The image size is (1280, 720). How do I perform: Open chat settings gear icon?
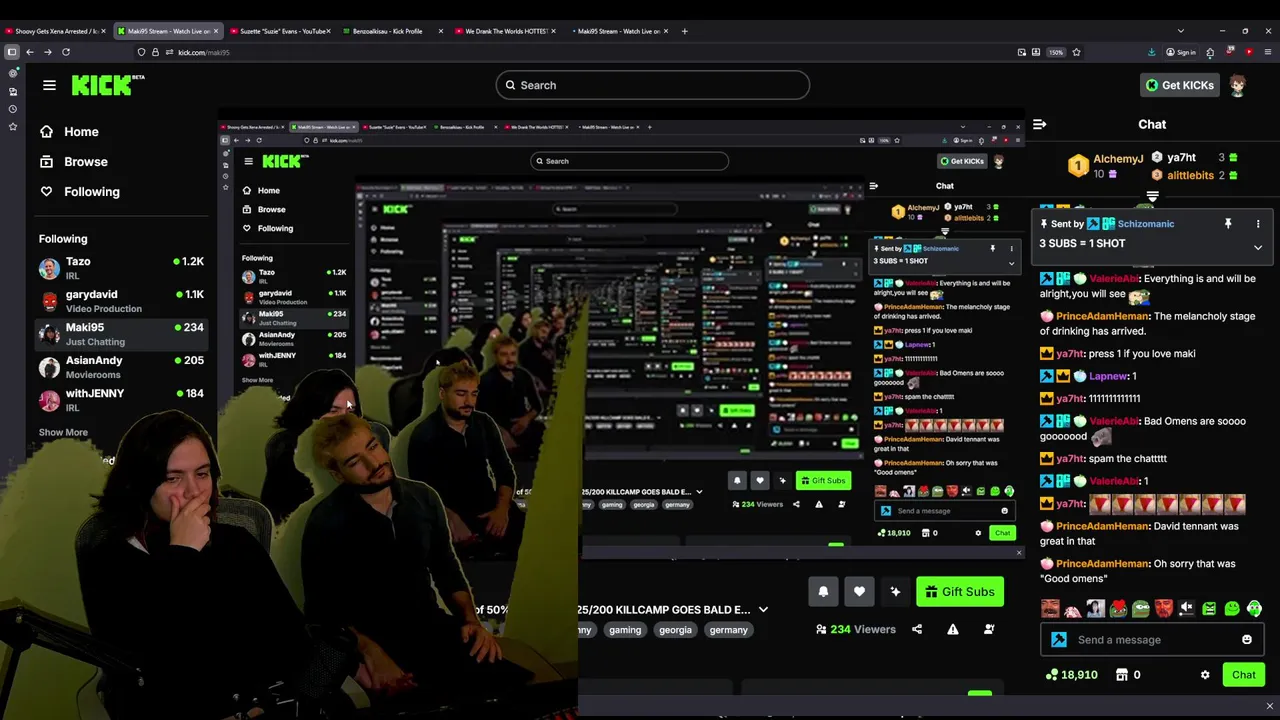click(1205, 674)
